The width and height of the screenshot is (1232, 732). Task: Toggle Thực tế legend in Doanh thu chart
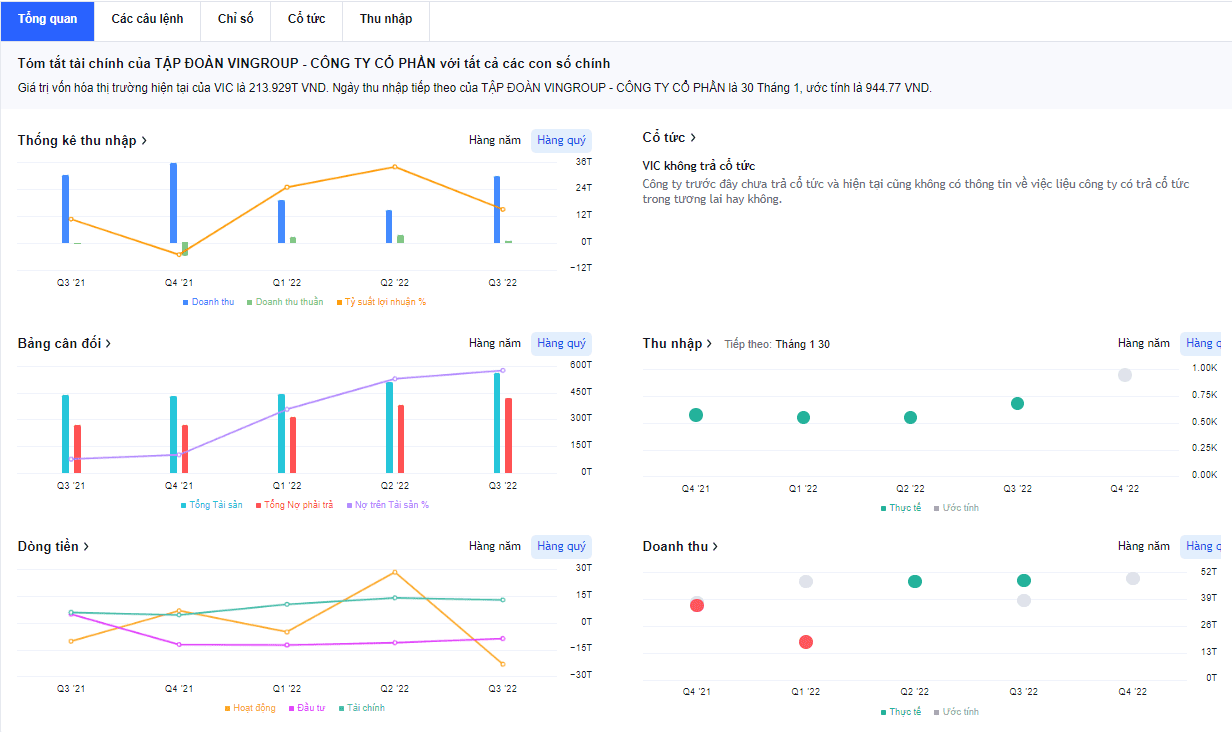coord(901,712)
